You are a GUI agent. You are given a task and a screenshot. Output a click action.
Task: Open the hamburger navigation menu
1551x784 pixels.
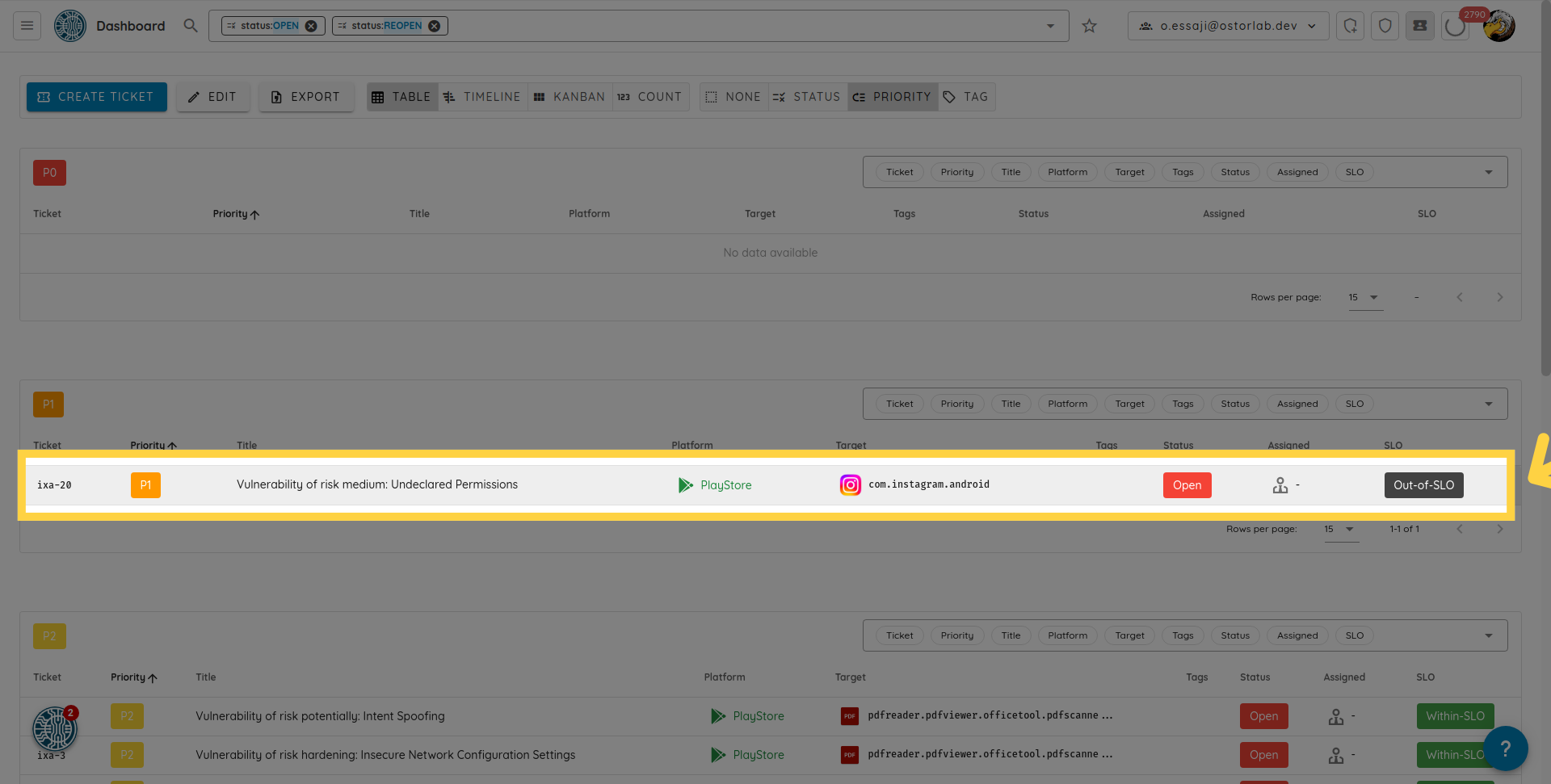pos(27,26)
